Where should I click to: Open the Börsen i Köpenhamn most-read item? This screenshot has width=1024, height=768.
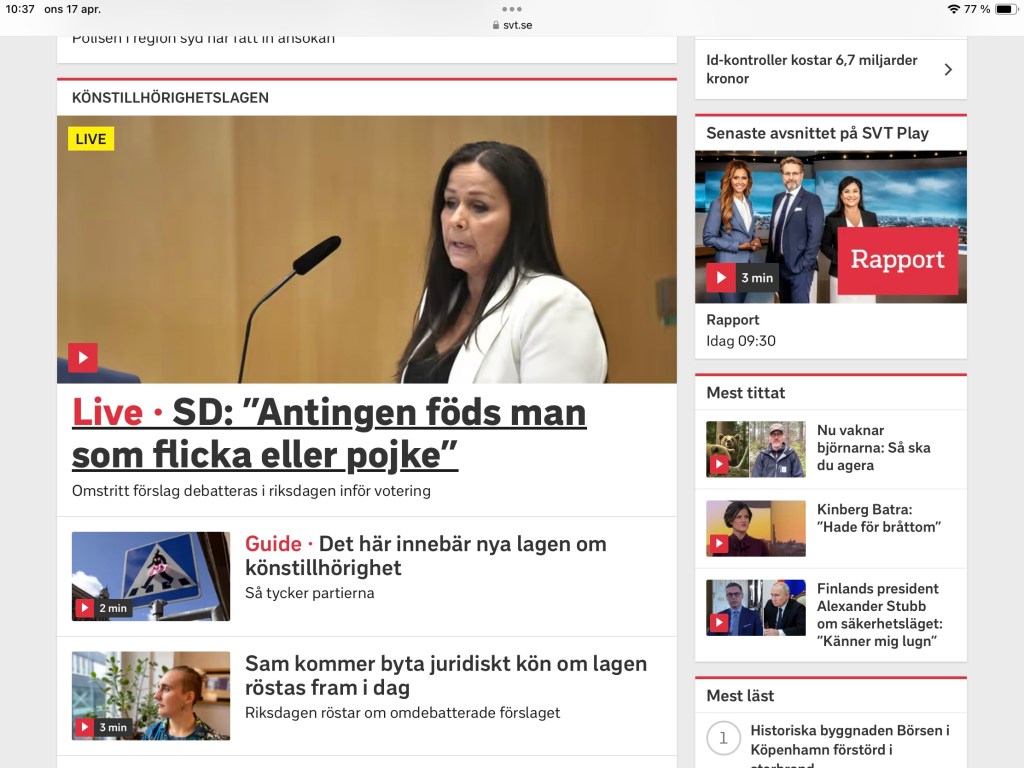click(850, 744)
